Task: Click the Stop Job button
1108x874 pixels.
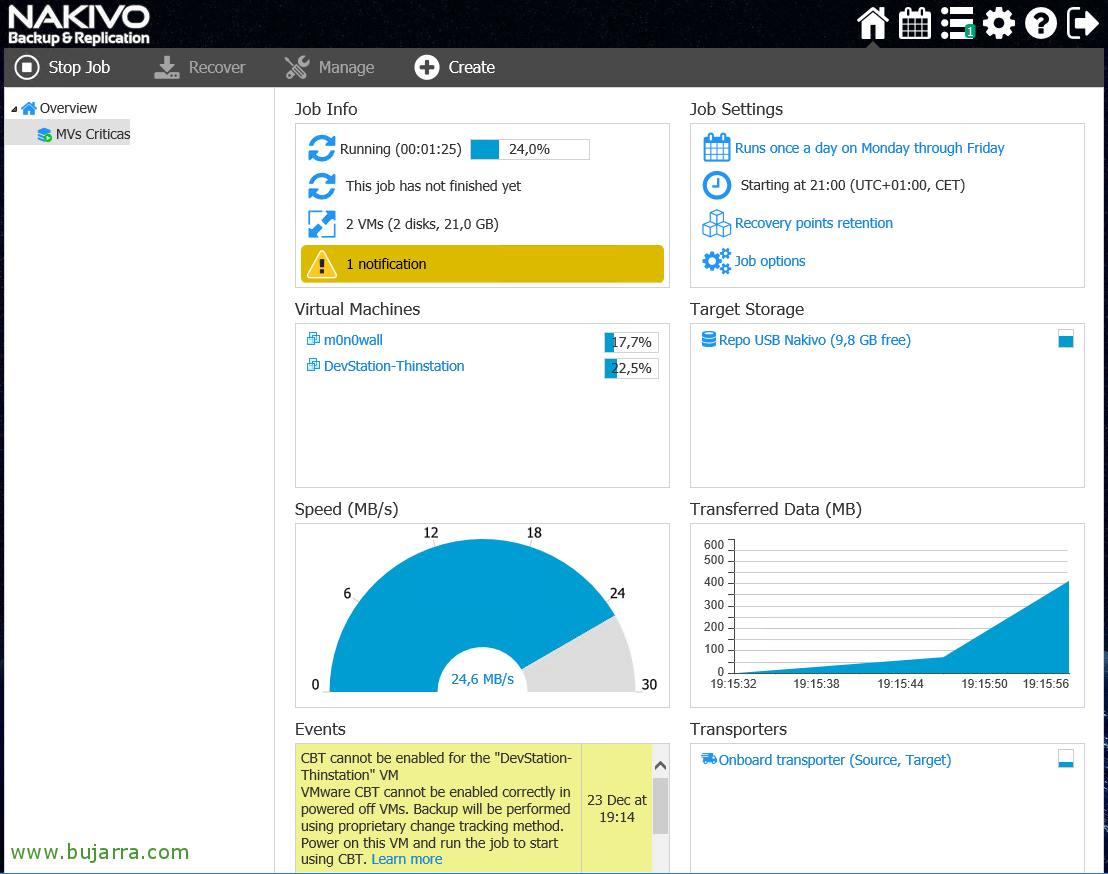Action: pos(63,67)
